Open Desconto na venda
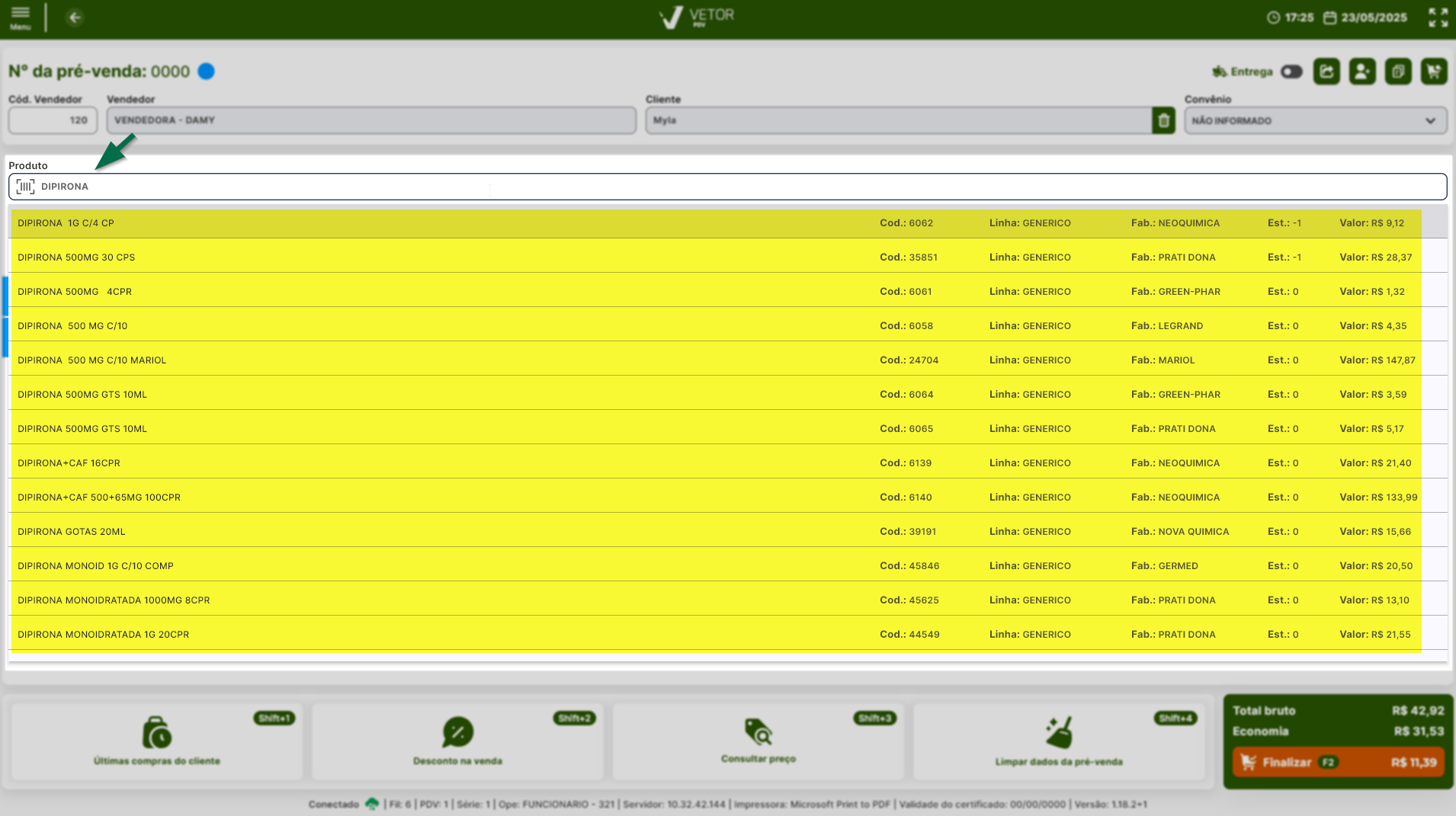1456x816 pixels. [x=457, y=742]
